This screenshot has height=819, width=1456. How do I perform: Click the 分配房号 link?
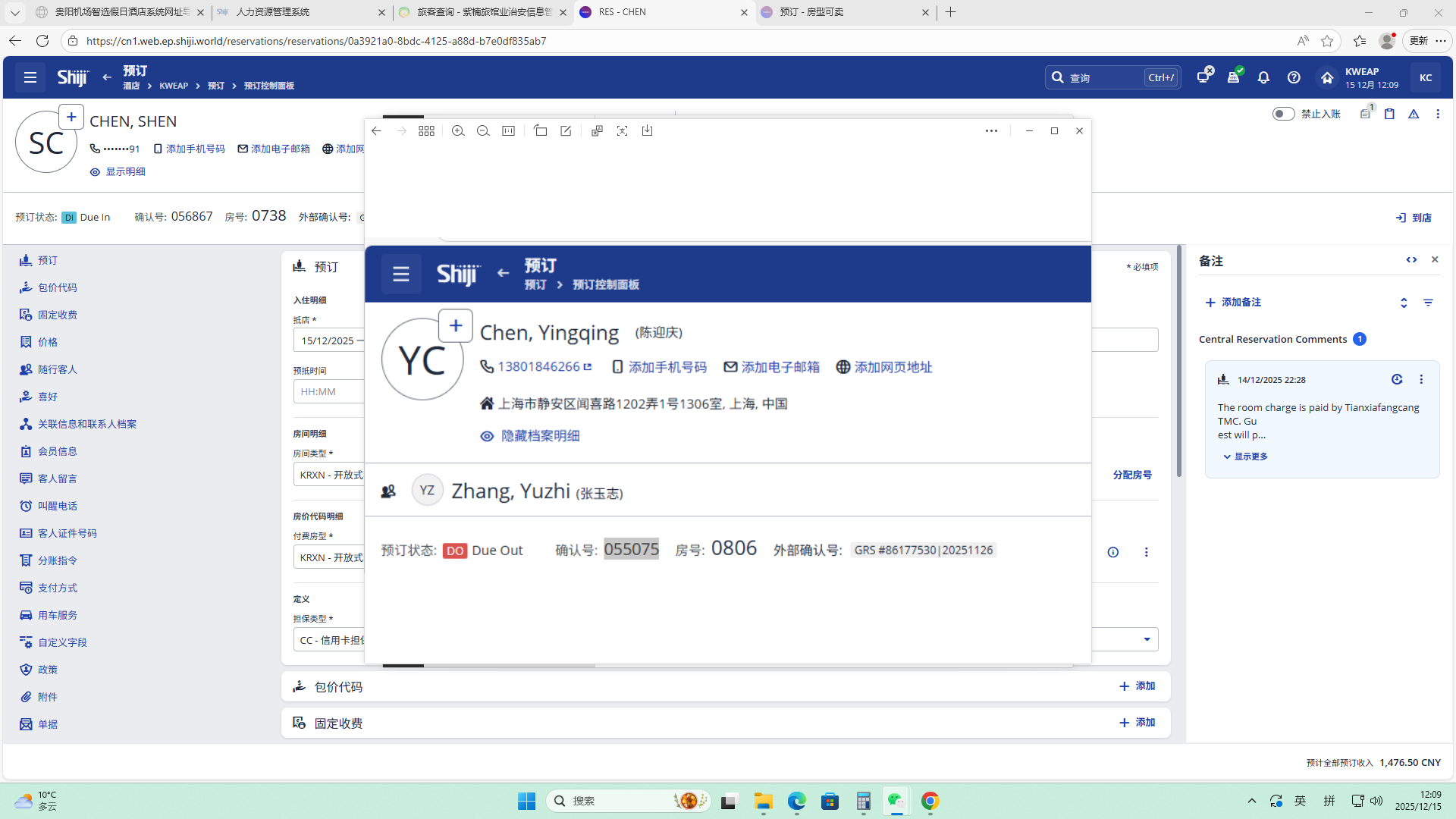1132,475
